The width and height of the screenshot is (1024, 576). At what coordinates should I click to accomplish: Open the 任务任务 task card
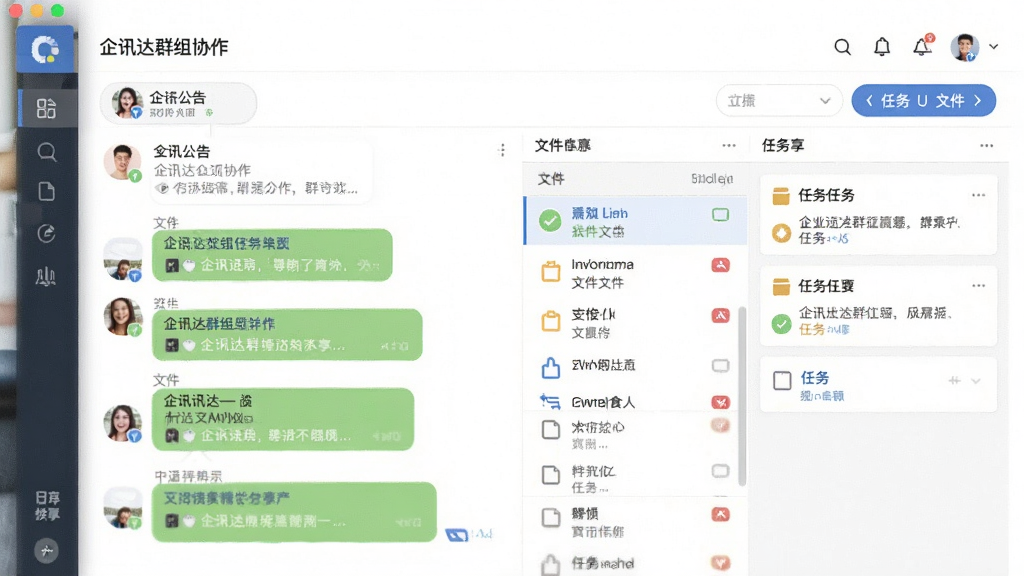click(x=878, y=215)
